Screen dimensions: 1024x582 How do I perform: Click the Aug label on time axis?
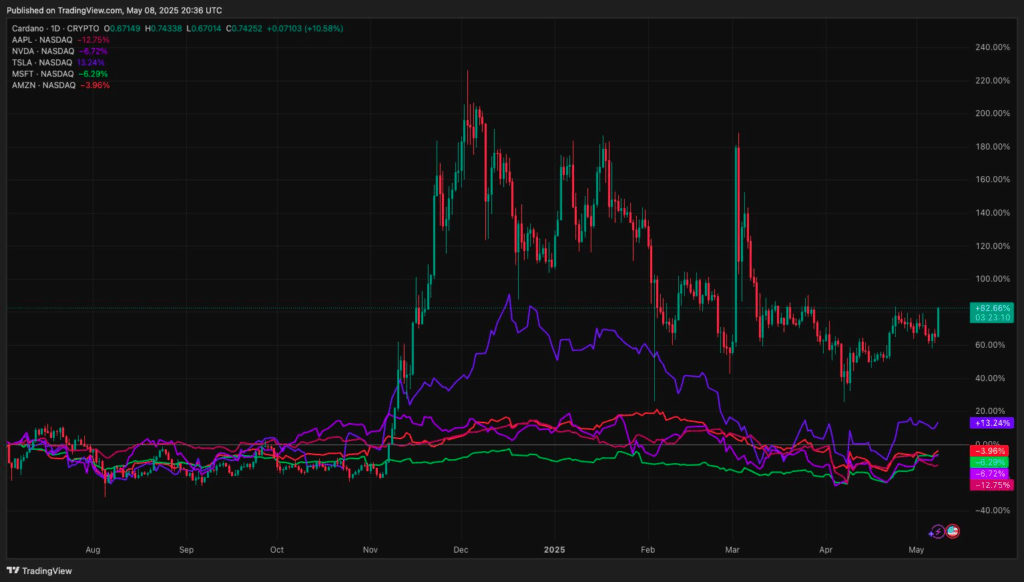[x=93, y=550]
